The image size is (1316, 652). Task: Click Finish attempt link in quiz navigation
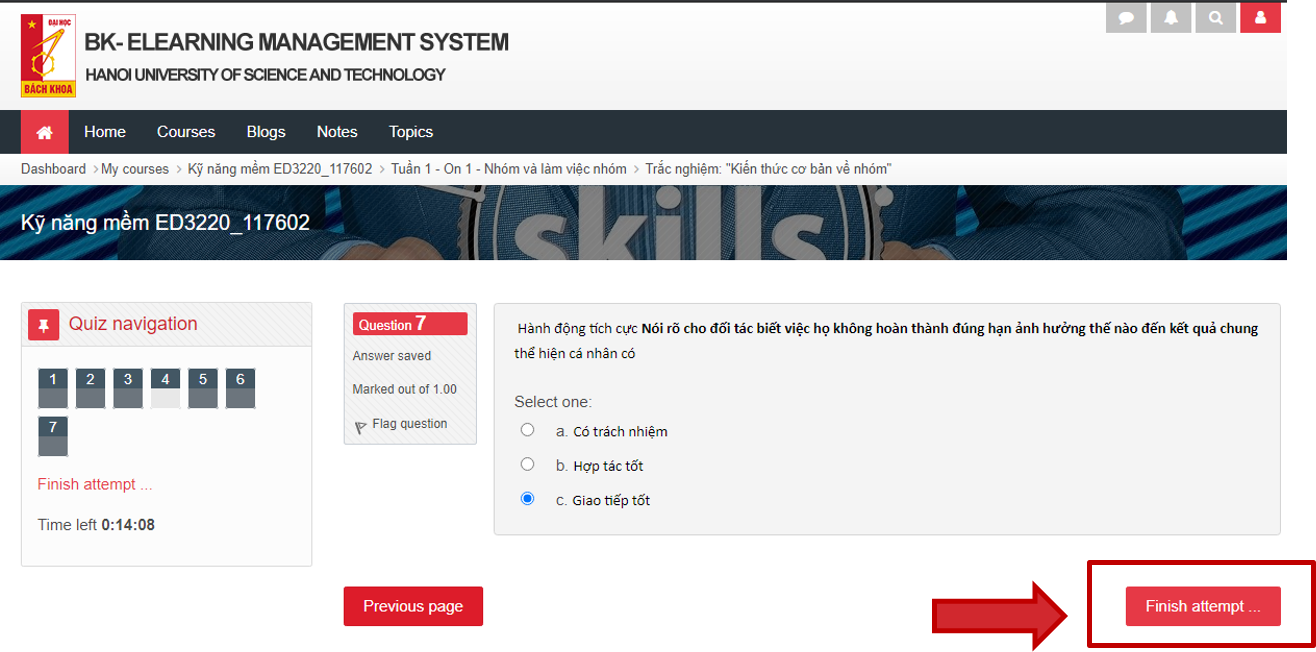(95, 484)
